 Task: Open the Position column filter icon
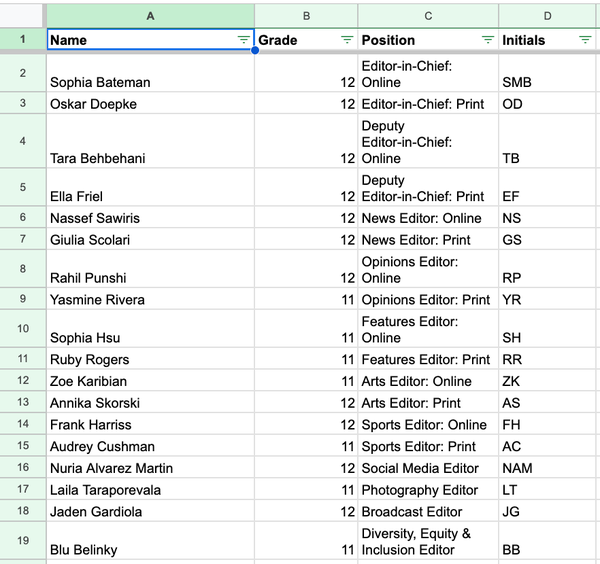pyautogui.click(x=488, y=40)
